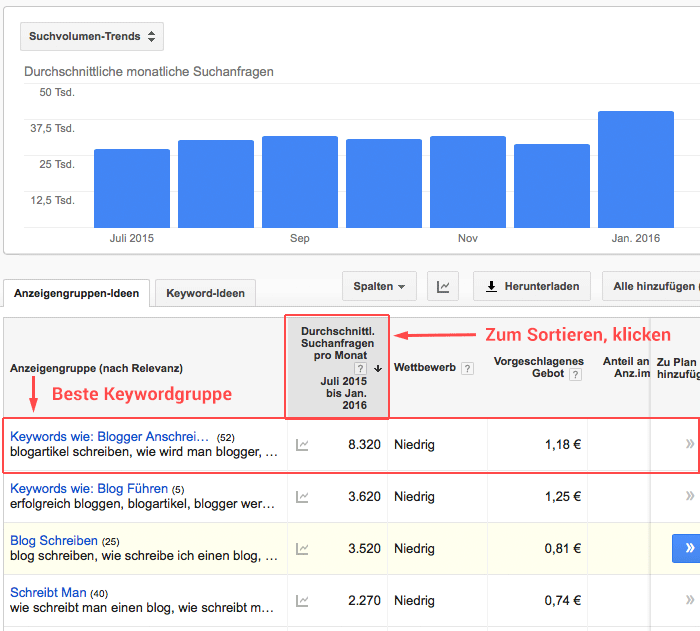This screenshot has height=631, width=700.
Task: Sort by Anzeigengruppe (nach Relevanz) header
Action: (x=96, y=368)
